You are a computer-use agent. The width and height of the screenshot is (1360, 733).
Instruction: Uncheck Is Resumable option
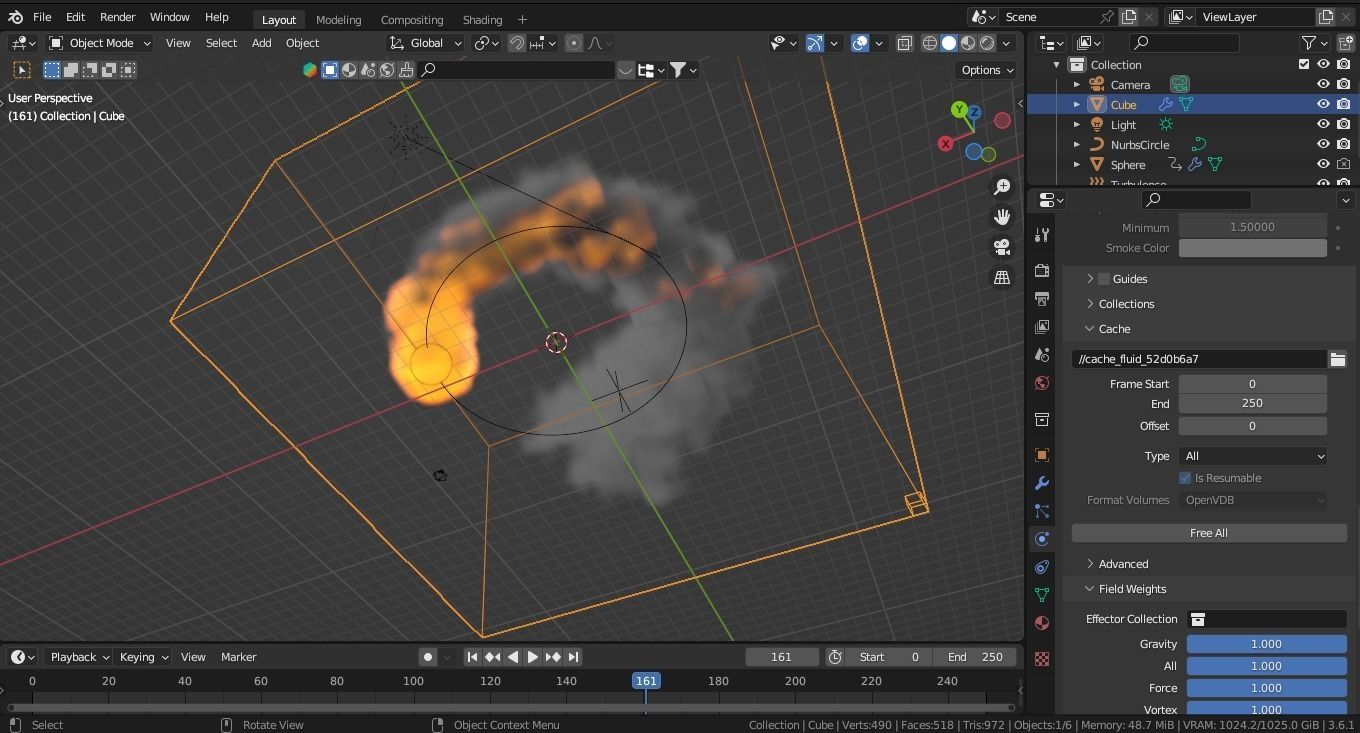1185,478
